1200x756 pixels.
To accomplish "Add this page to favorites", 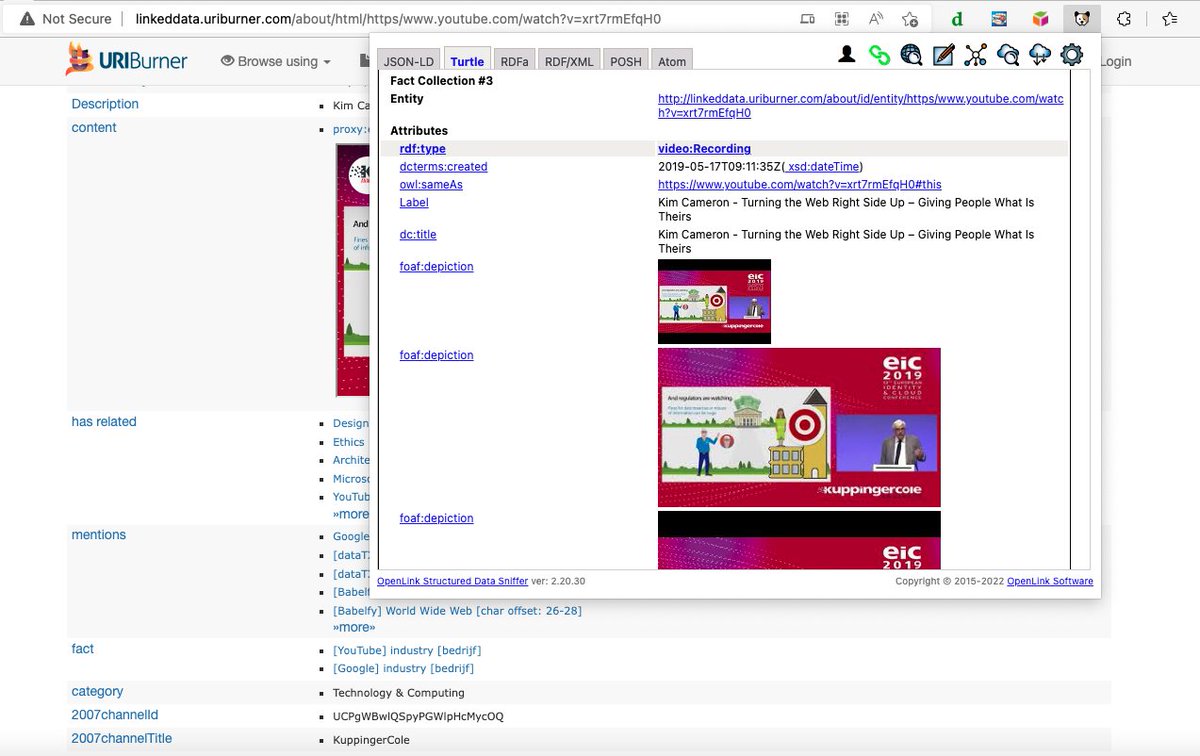I will [909, 18].
